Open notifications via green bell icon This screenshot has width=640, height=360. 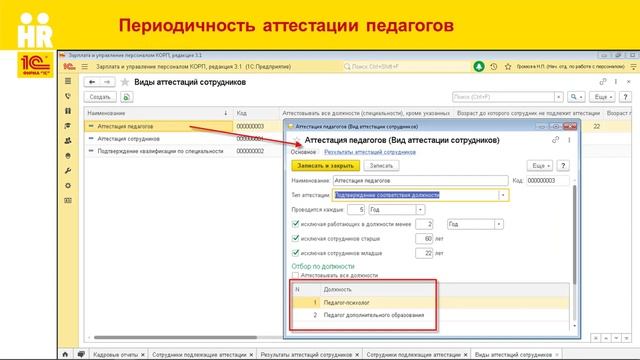coord(479,66)
